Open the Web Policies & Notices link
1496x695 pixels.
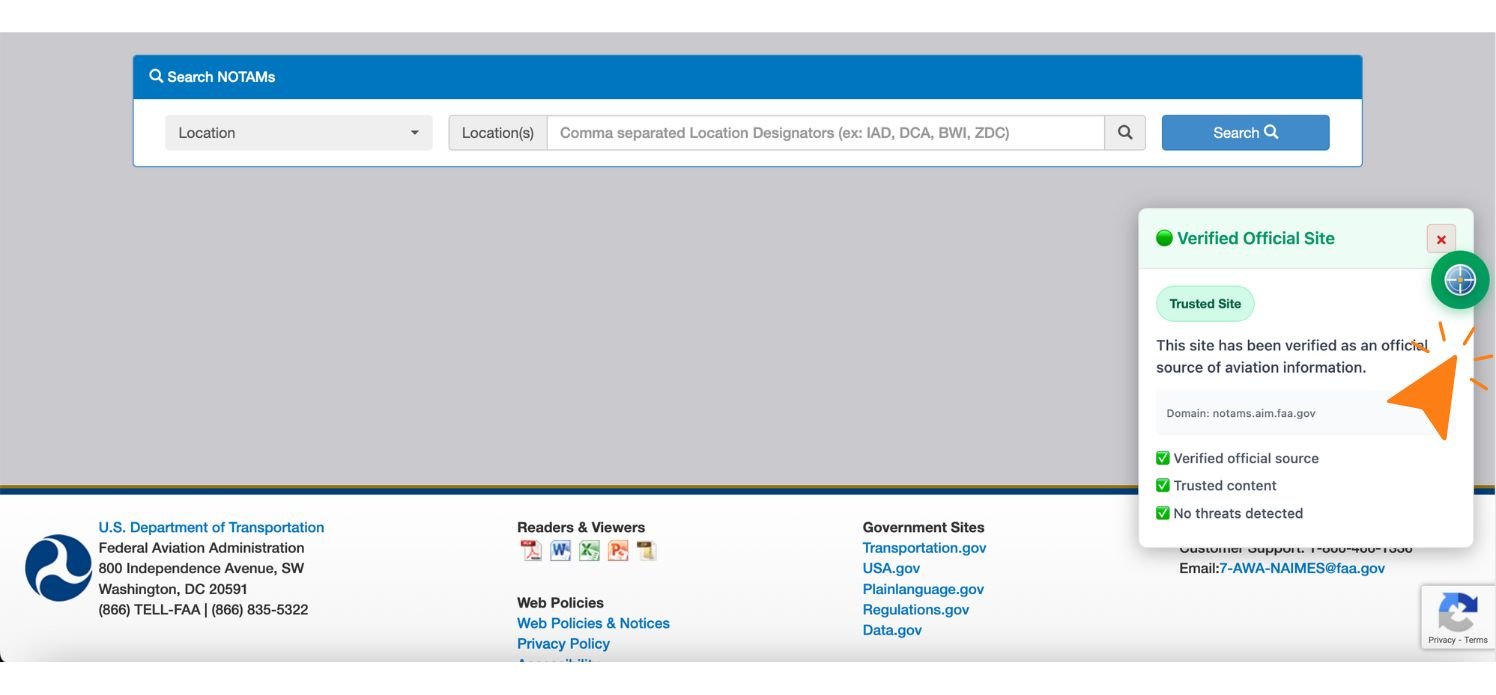[593, 623]
